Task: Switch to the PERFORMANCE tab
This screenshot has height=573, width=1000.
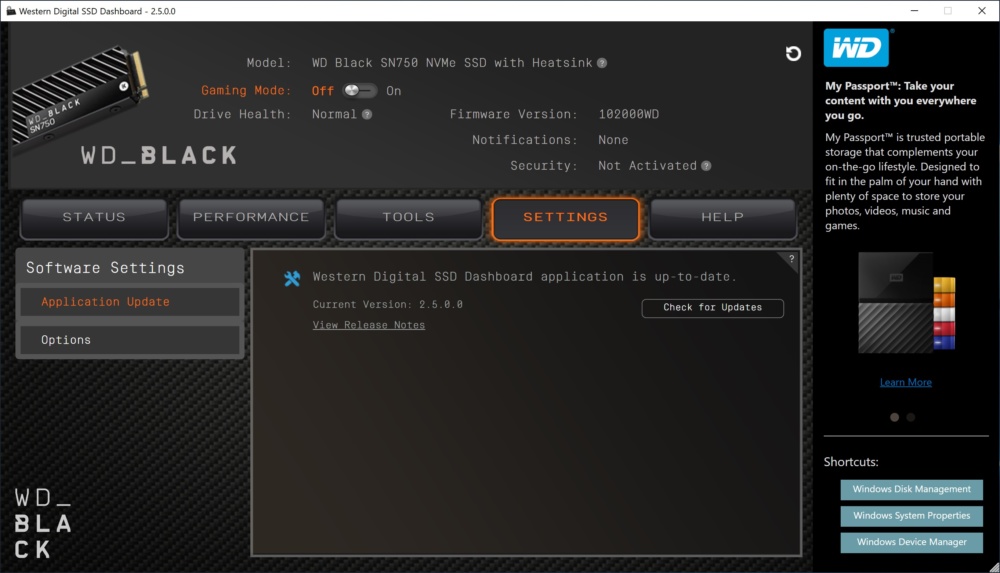Action: coord(251,218)
